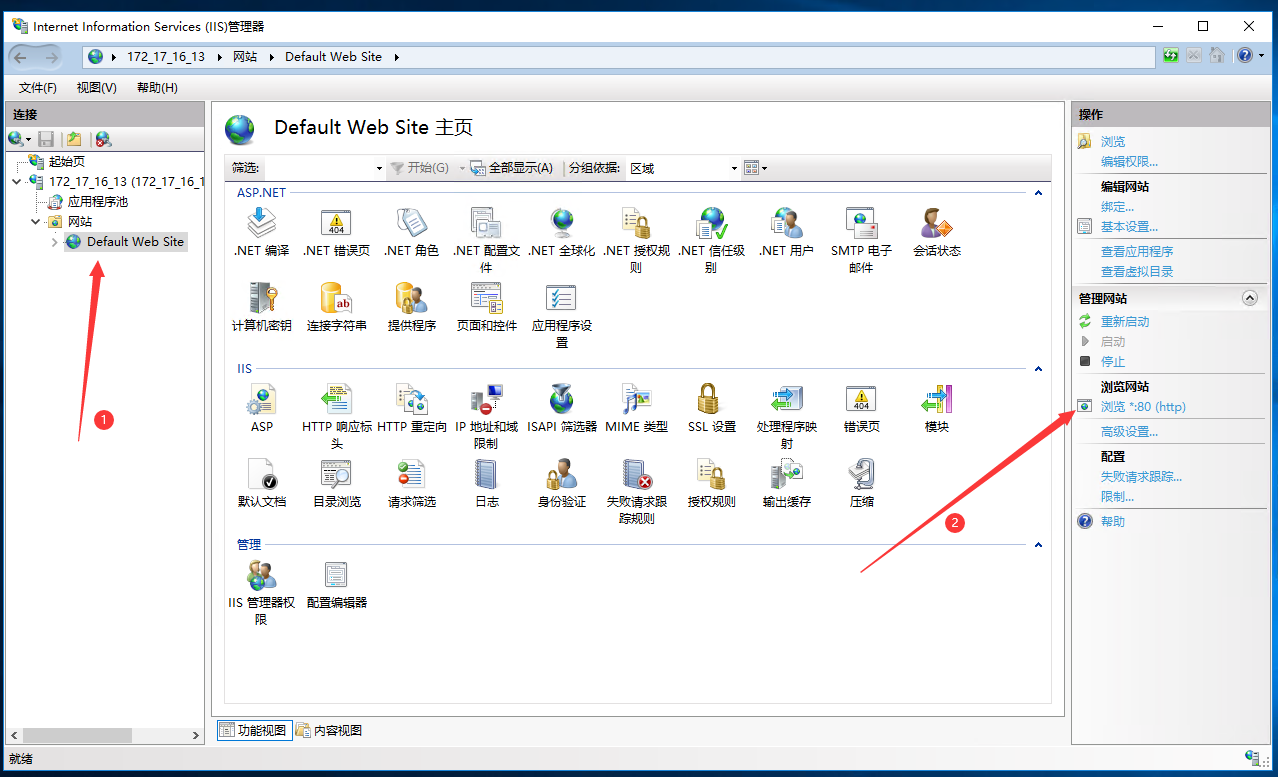
Task: Collapse the 管理网站 actions section
Action: [1249, 298]
